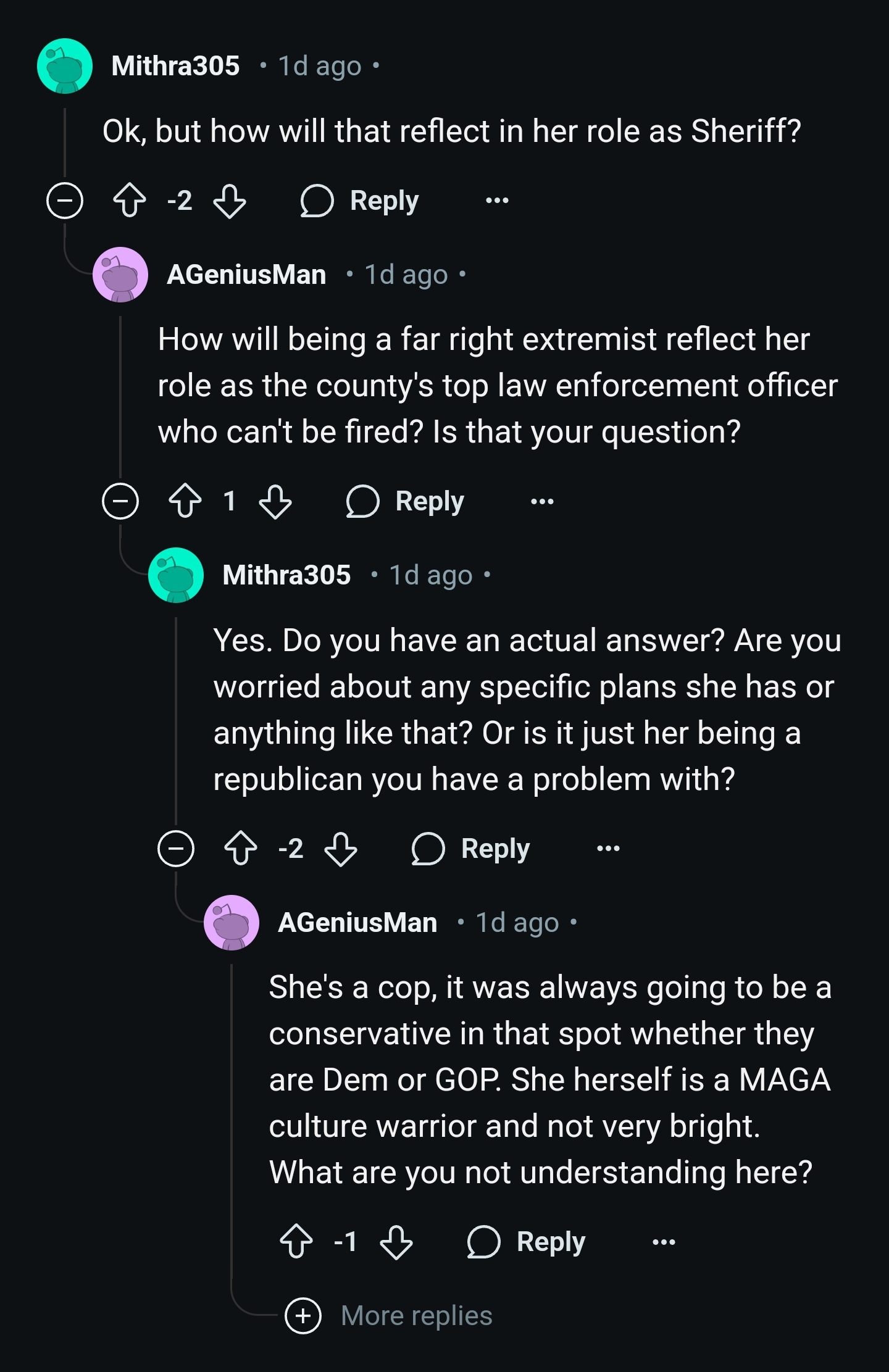
Task: Collapse Mithra305's top-level comment thread
Action: tap(65, 201)
